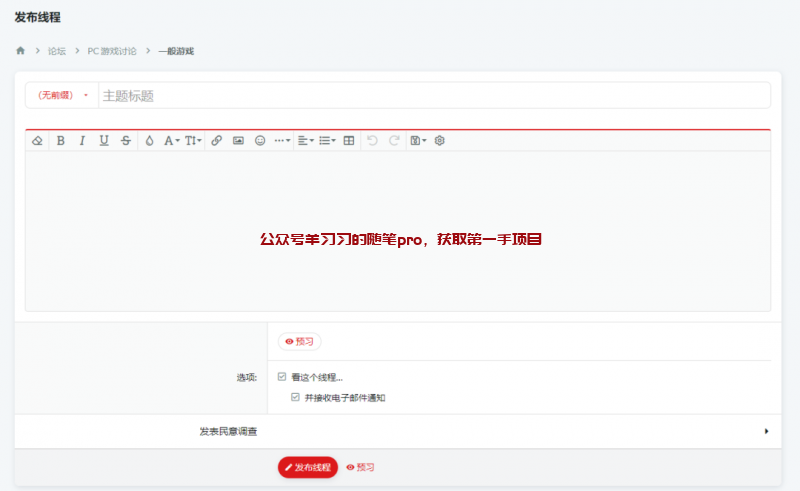Toggle the editor gear BB code mode
The height and width of the screenshot is (491, 800).
439,141
